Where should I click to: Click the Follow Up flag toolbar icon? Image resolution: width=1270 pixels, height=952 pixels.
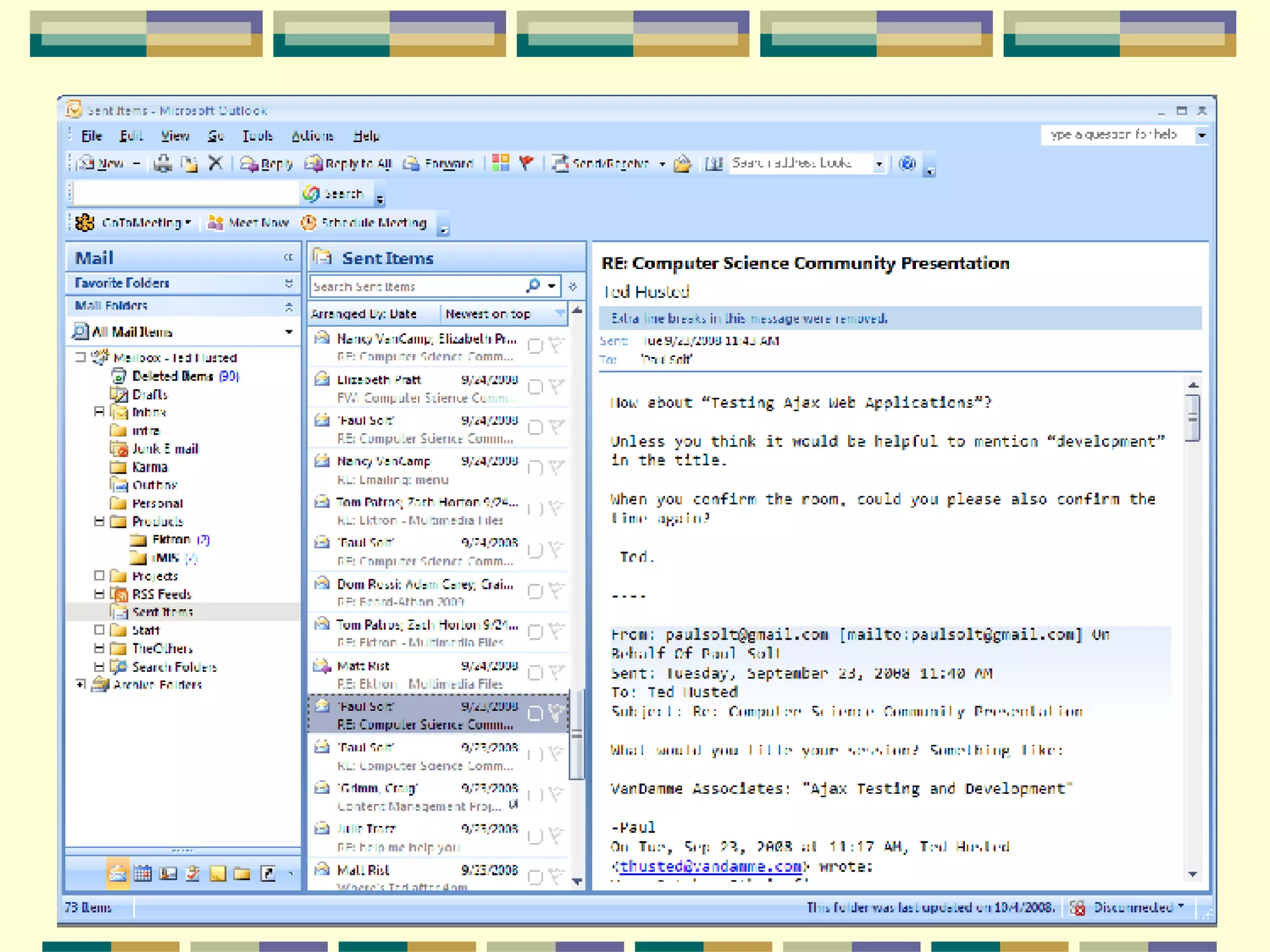point(526,163)
